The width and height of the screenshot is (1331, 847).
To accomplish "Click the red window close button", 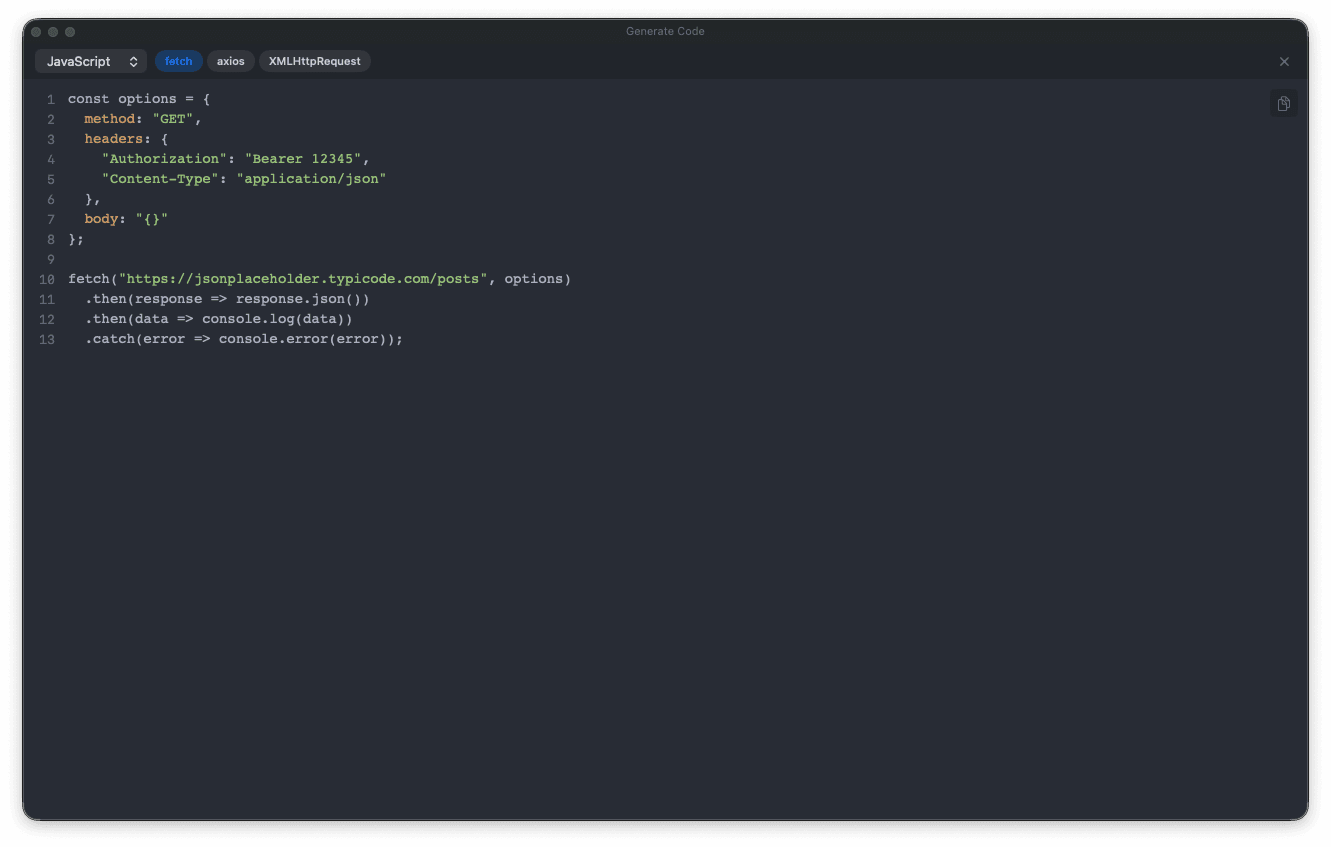I will pyautogui.click(x=36, y=32).
